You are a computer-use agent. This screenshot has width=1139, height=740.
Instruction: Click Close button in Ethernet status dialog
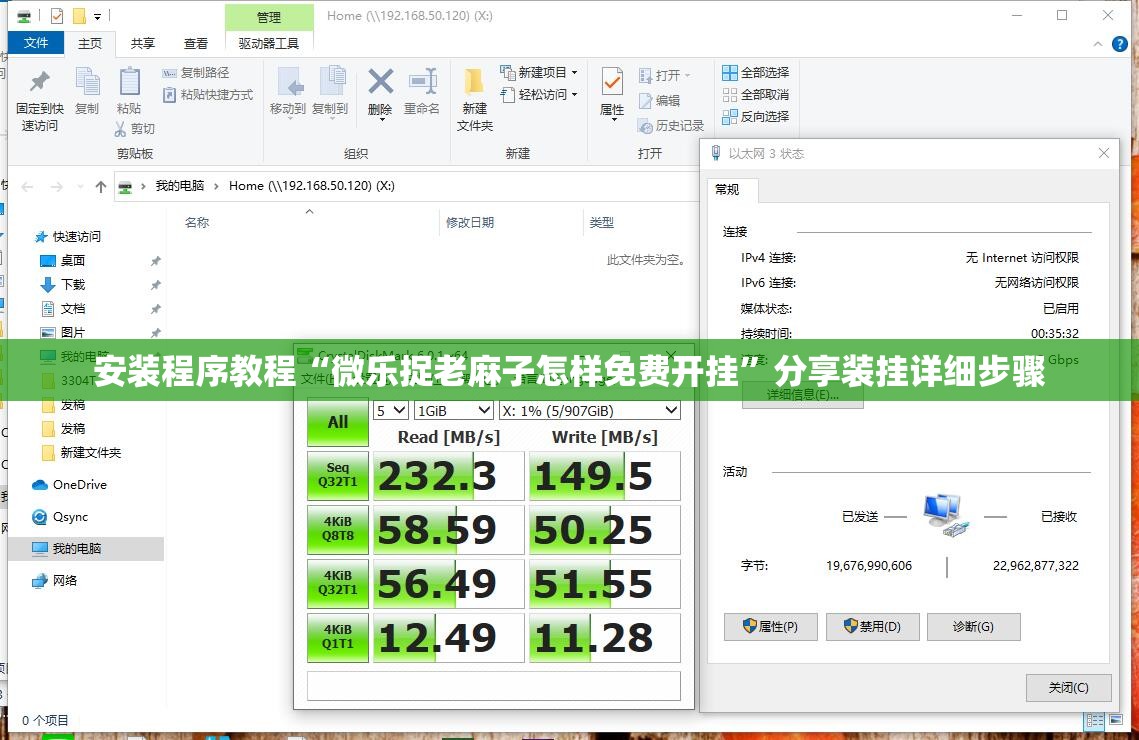(x=1069, y=688)
